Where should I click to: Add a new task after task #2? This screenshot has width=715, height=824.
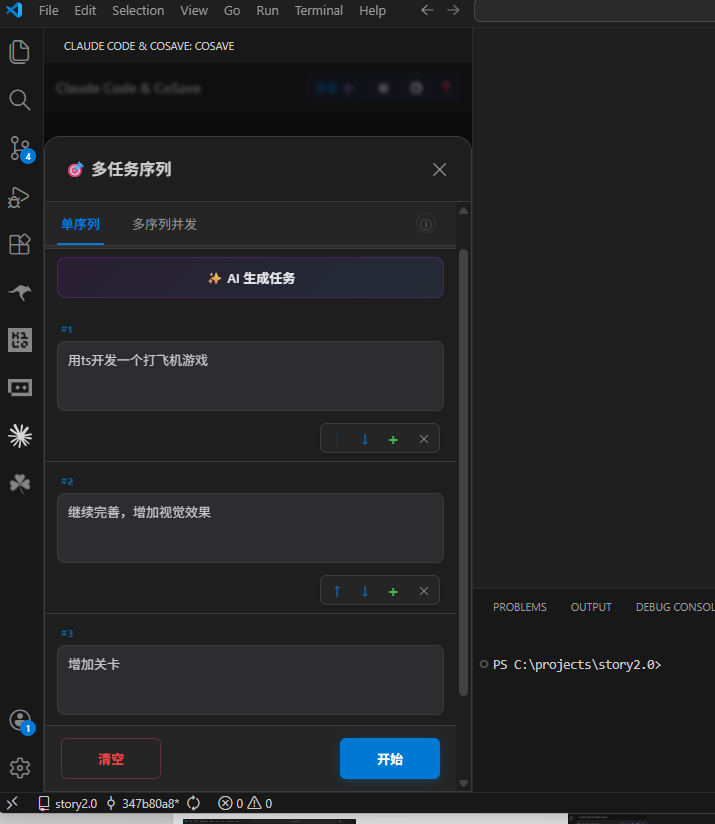pyautogui.click(x=393, y=591)
